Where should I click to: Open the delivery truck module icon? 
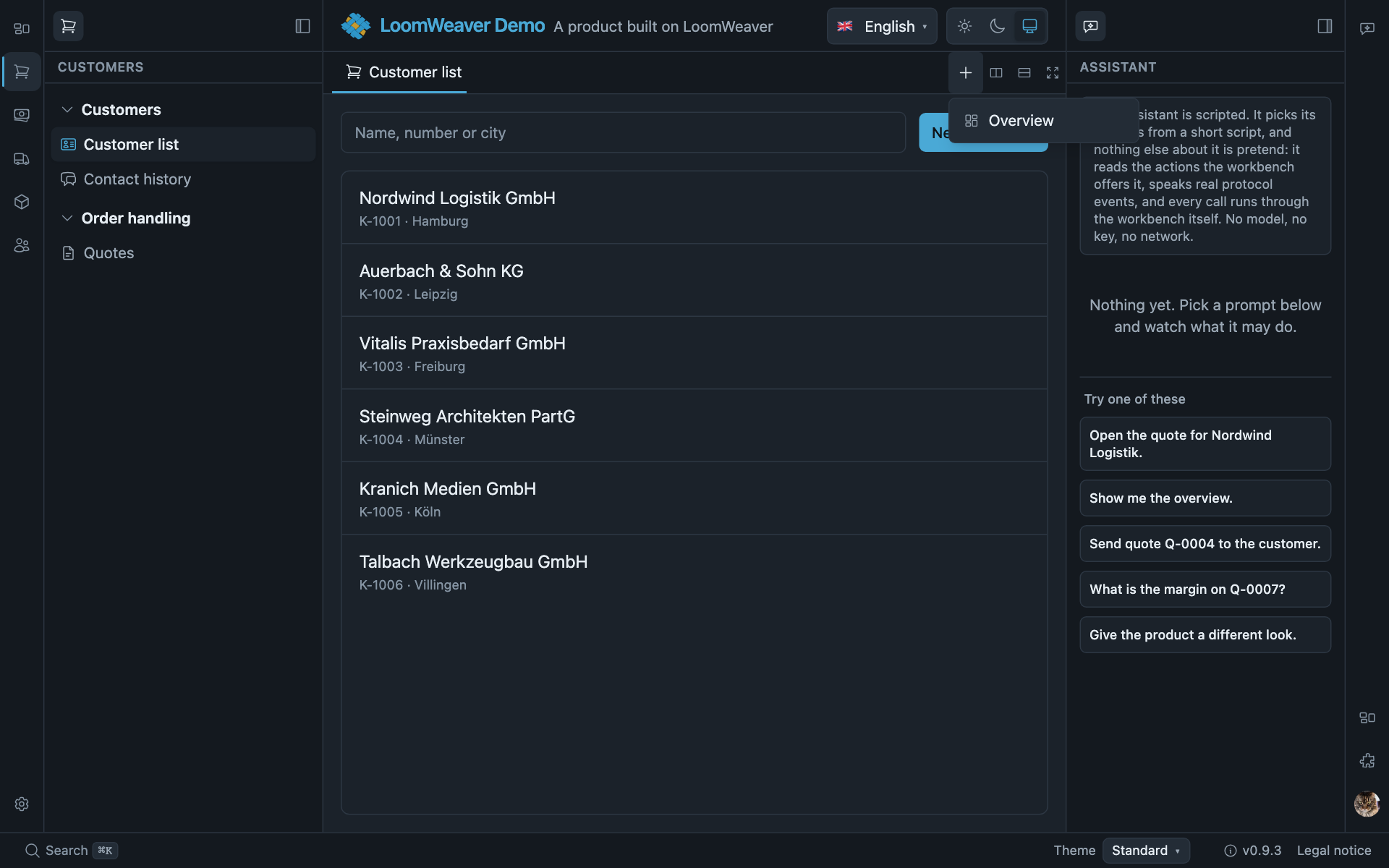pos(22,158)
